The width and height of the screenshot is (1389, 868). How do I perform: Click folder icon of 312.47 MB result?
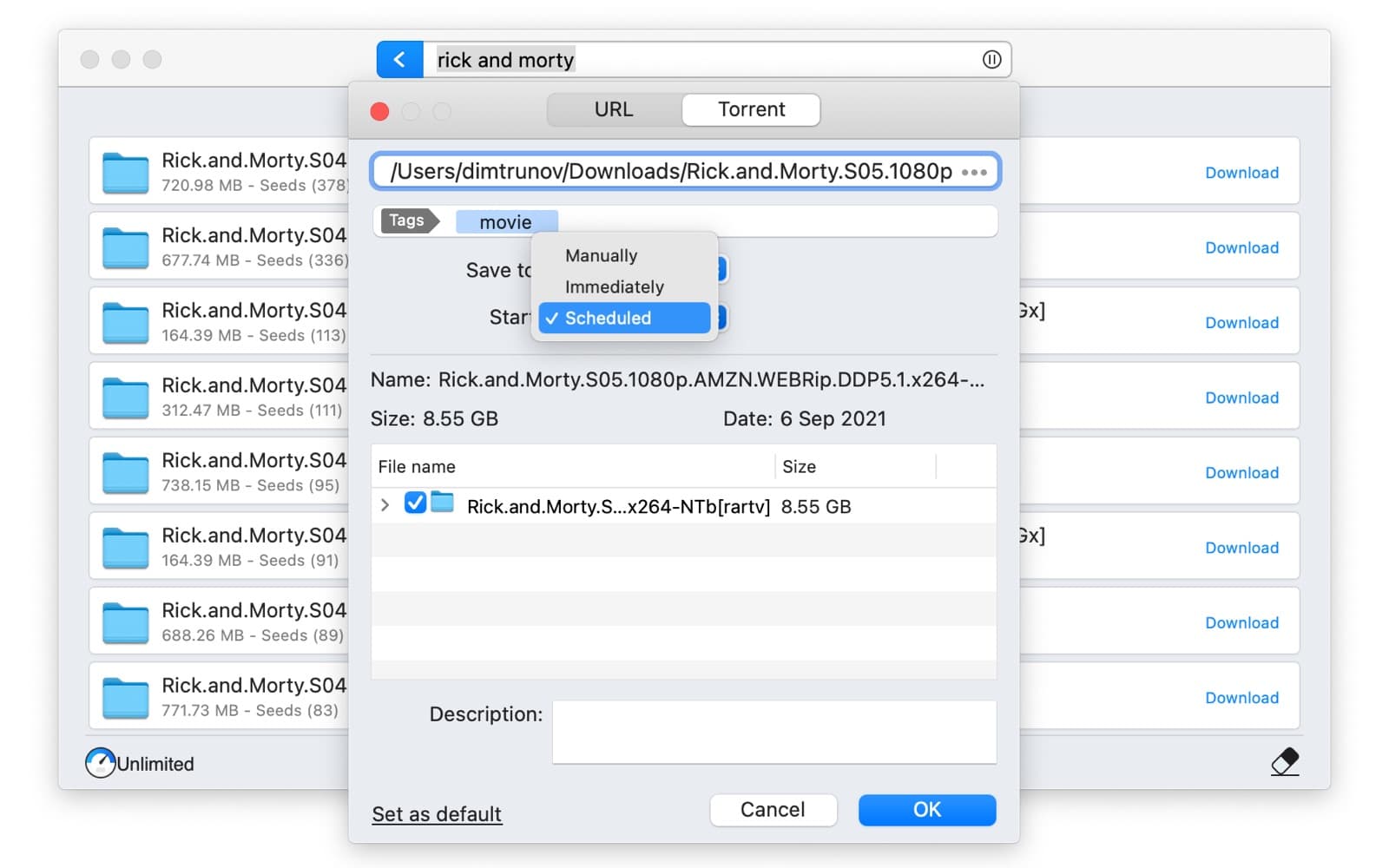pos(126,397)
